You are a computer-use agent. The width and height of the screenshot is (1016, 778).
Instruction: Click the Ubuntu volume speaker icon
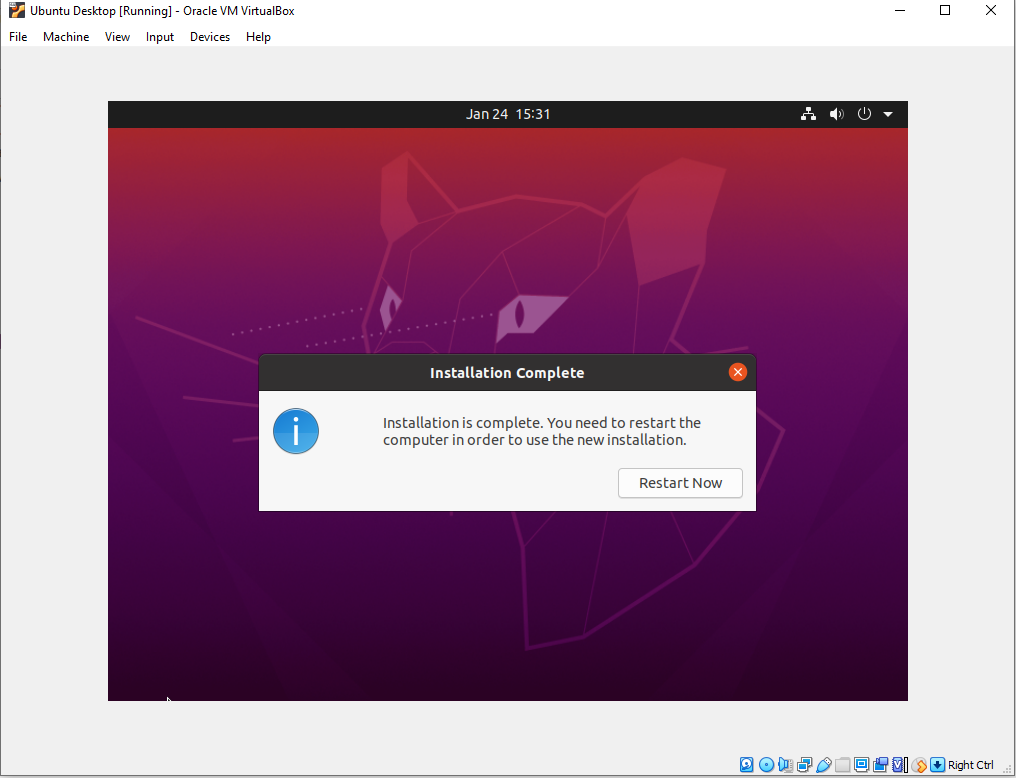click(x=837, y=114)
